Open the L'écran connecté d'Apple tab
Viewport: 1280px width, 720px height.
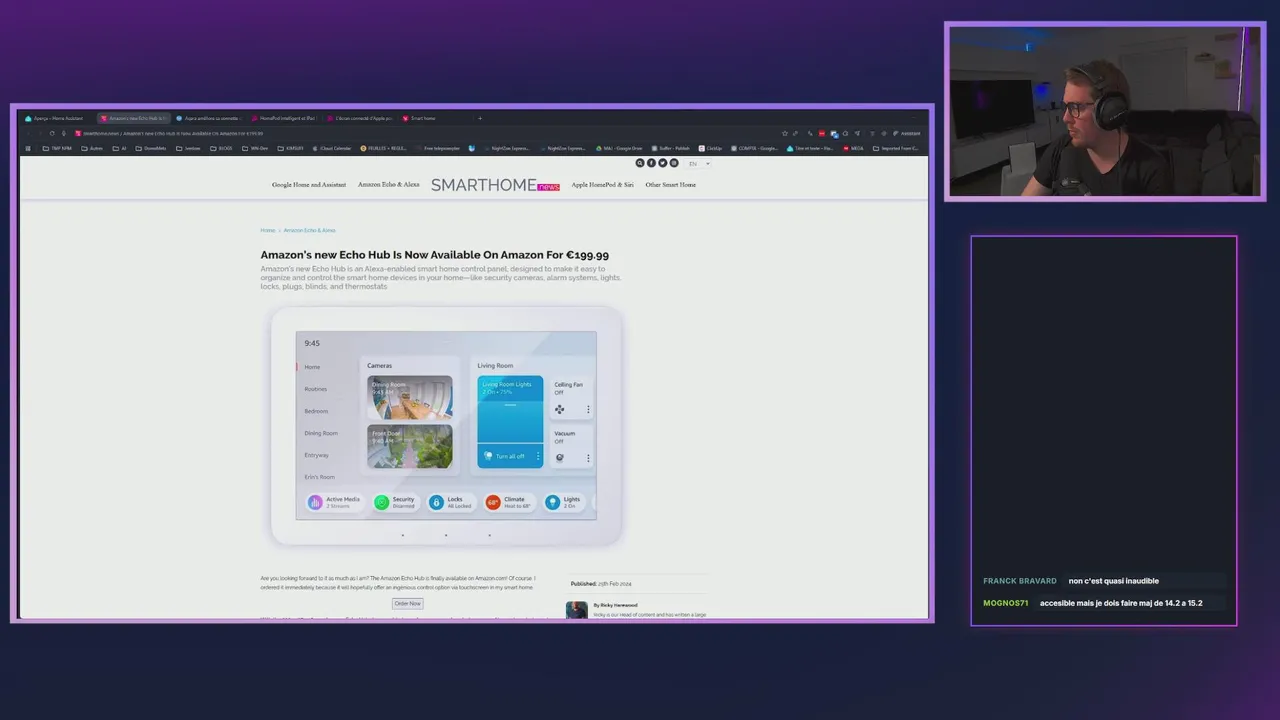click(361, 118)
